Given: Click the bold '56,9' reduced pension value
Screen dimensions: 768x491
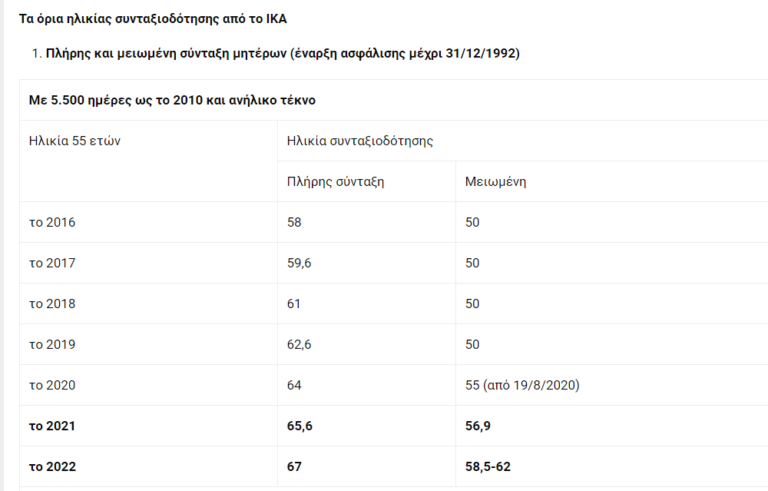Looking at the screenshot, I should pyautogui.click(x=479, y=426).
